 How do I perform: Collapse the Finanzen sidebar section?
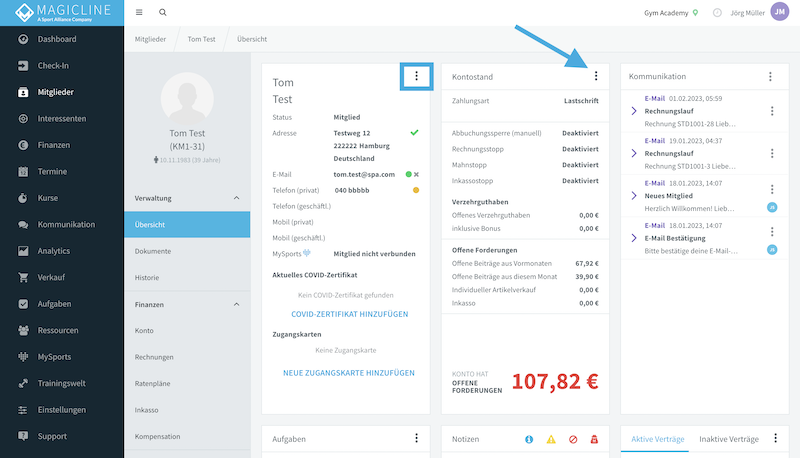(x=237, y=304)
